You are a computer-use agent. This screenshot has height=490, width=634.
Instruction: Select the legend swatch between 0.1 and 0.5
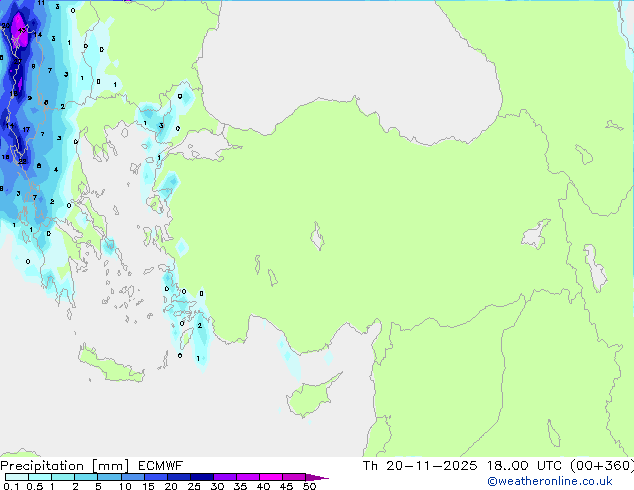[17, 477]
